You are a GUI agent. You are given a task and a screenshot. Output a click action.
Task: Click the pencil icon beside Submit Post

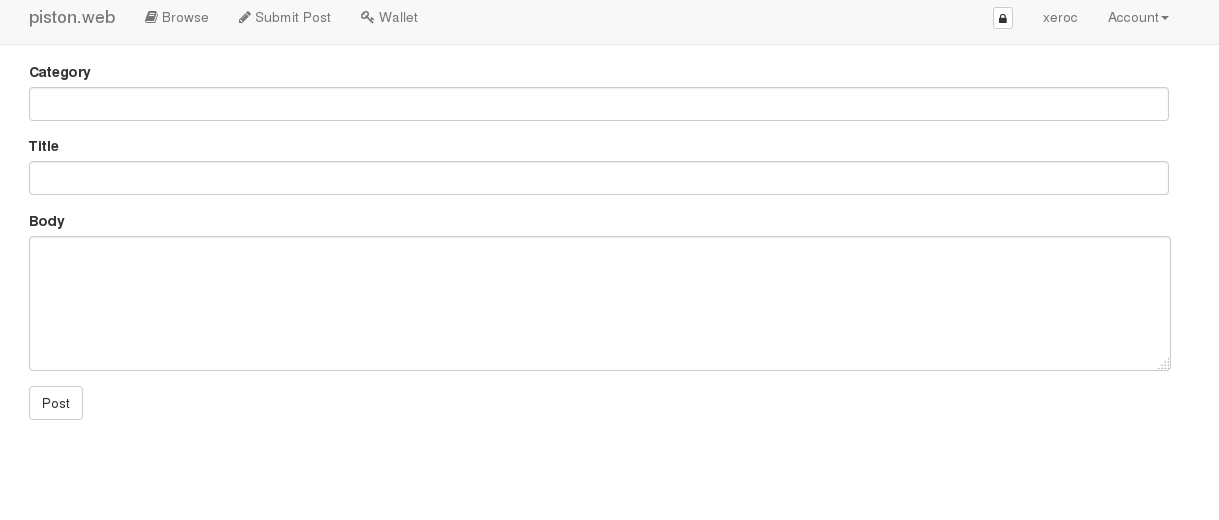(244, 17)
